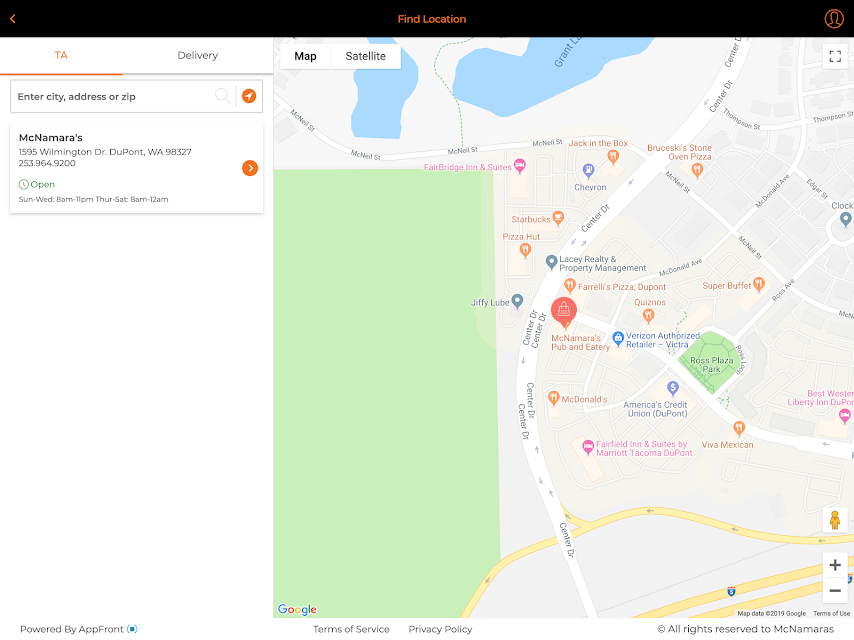The image size is (854, 640).
Task: Use current location arrow icon
Action: tap(249, 96)
